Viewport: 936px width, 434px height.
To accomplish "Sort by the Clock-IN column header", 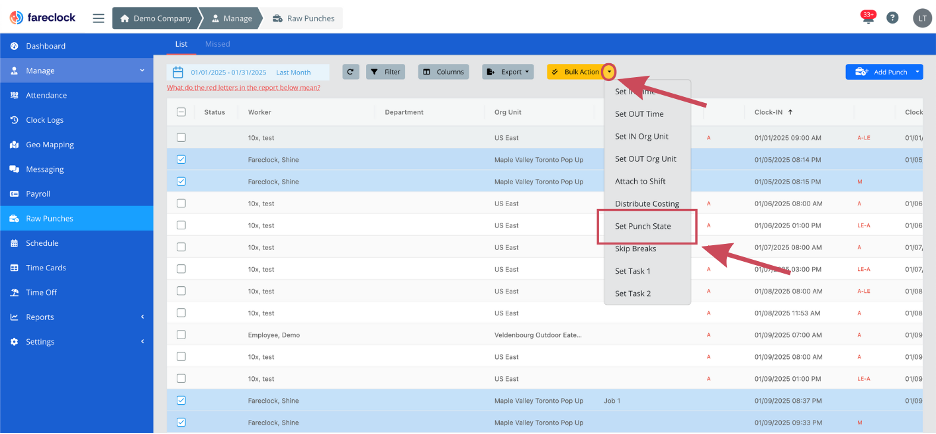I will click(775, 112).
